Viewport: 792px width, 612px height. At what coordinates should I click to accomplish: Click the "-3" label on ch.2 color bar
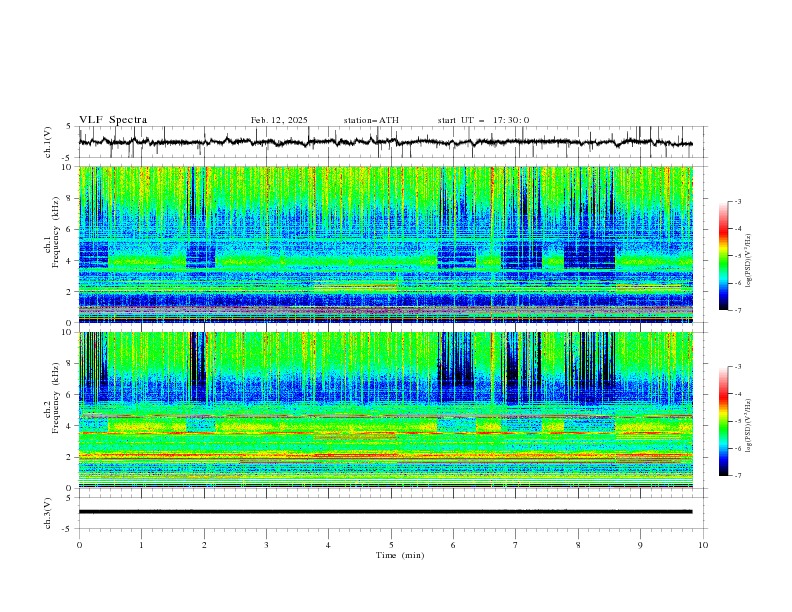click(738, 367)
